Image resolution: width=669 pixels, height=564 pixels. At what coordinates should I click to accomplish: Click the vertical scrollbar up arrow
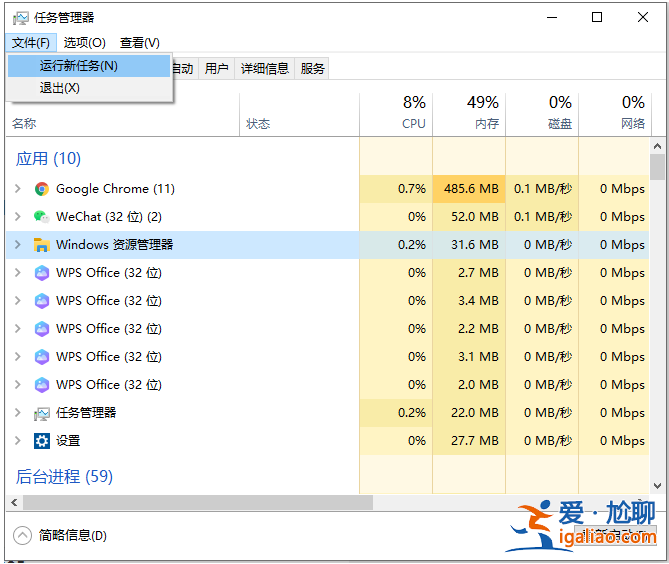pos(657,146)
